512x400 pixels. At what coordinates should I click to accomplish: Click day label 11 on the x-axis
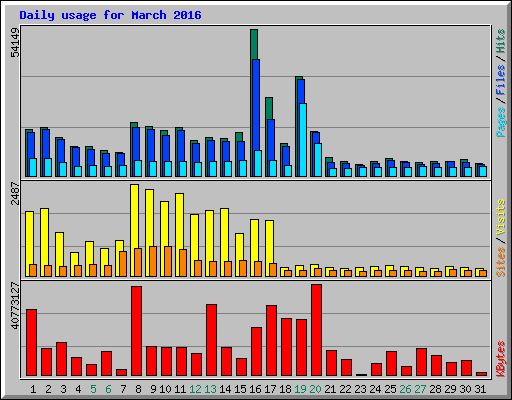point(180,389)
